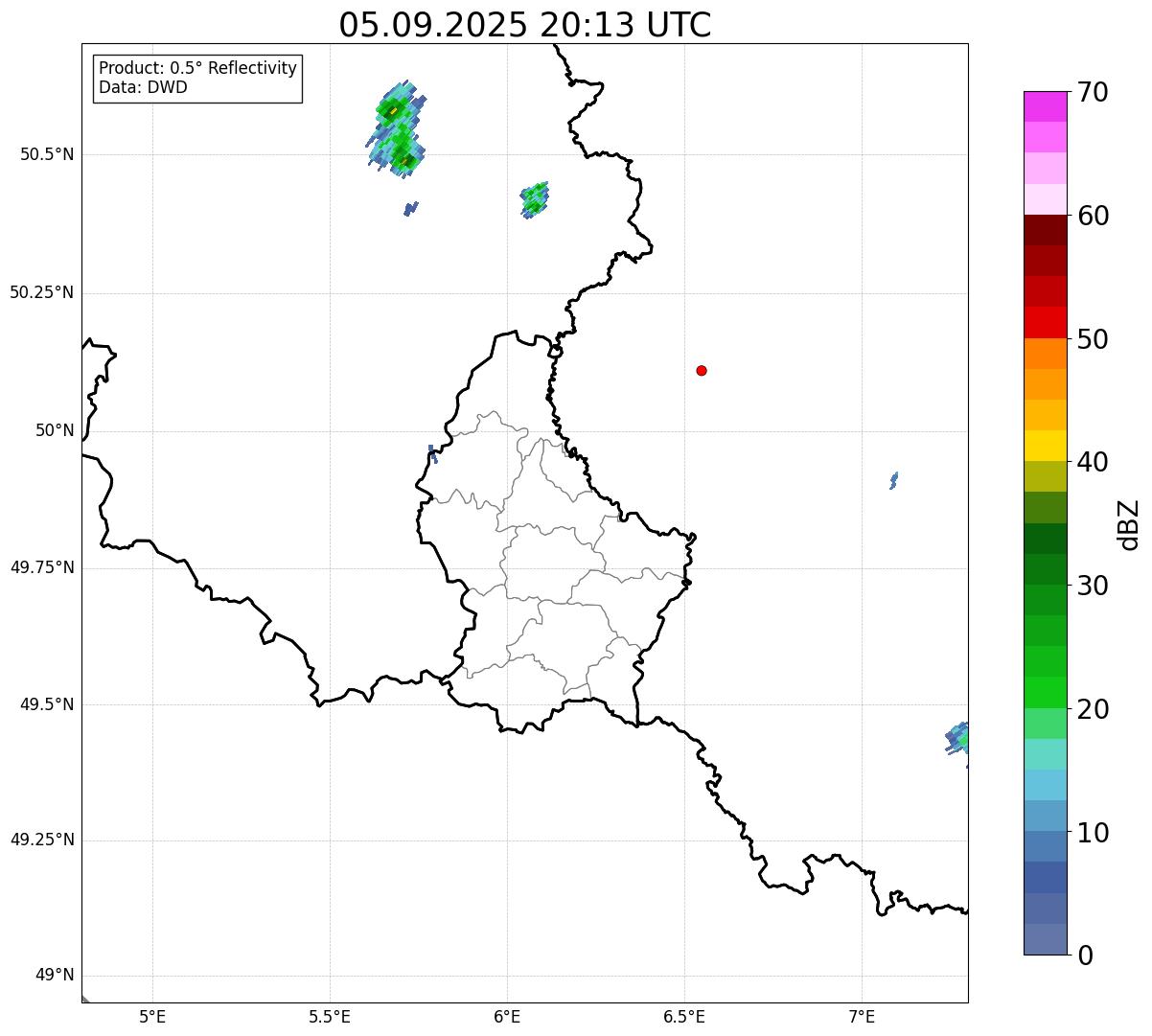Click the small blue echo below the large cell
Screen dimensions: 1152x1036
pos(410,208)
